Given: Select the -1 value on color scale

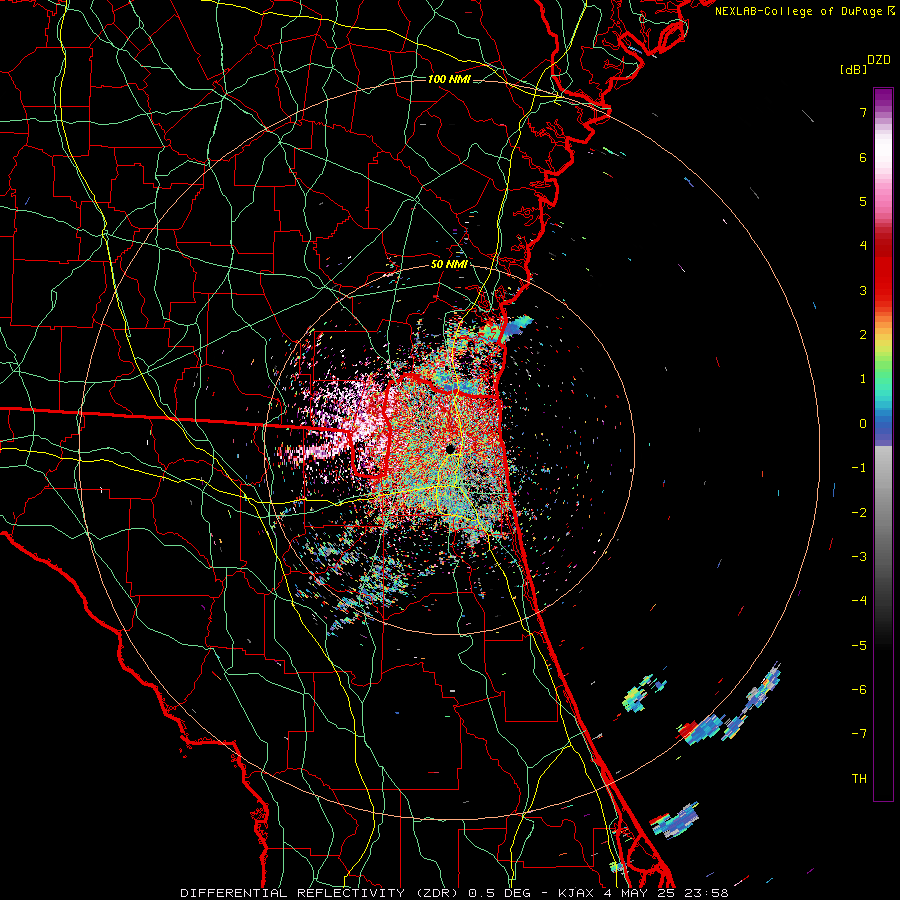Looking at the screenshot, I should [859, 467].
